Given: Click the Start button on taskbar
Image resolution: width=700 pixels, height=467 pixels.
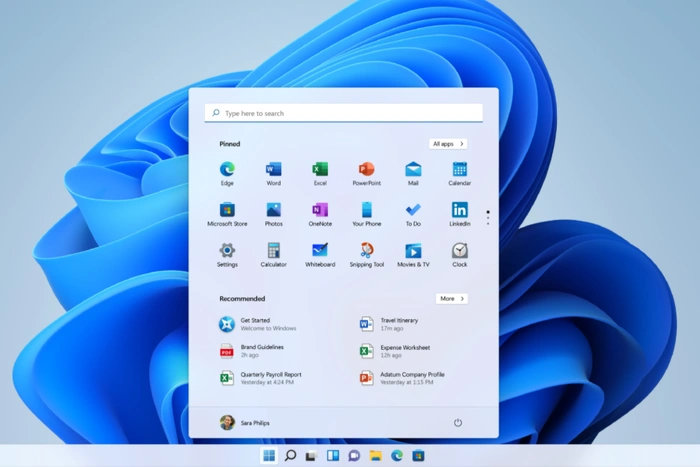Looking at the screenshot, I should (x=269, y=455).
